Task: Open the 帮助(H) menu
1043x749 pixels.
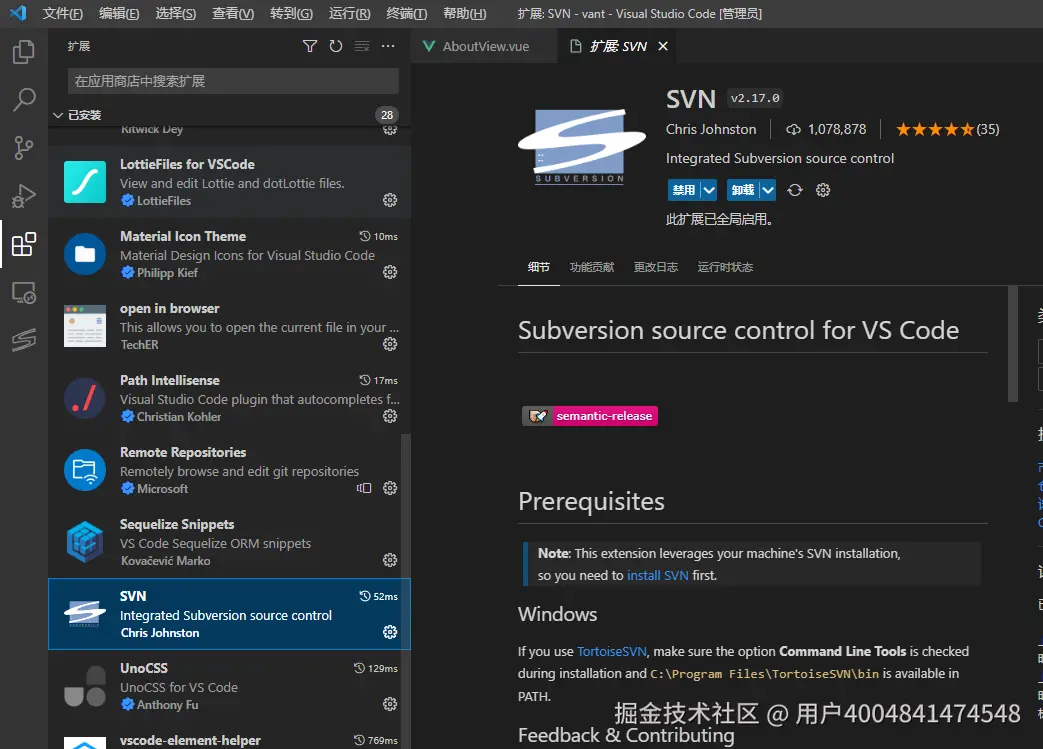Action: coord(464,13)
